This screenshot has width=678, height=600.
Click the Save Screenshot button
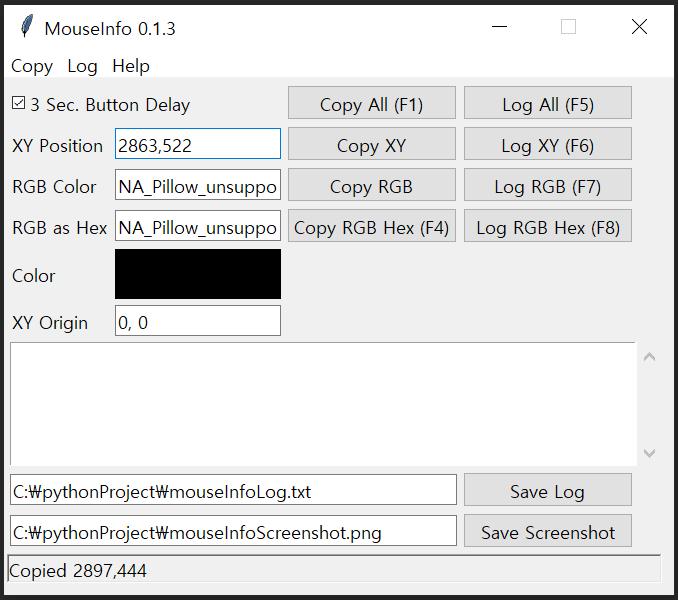547,531
